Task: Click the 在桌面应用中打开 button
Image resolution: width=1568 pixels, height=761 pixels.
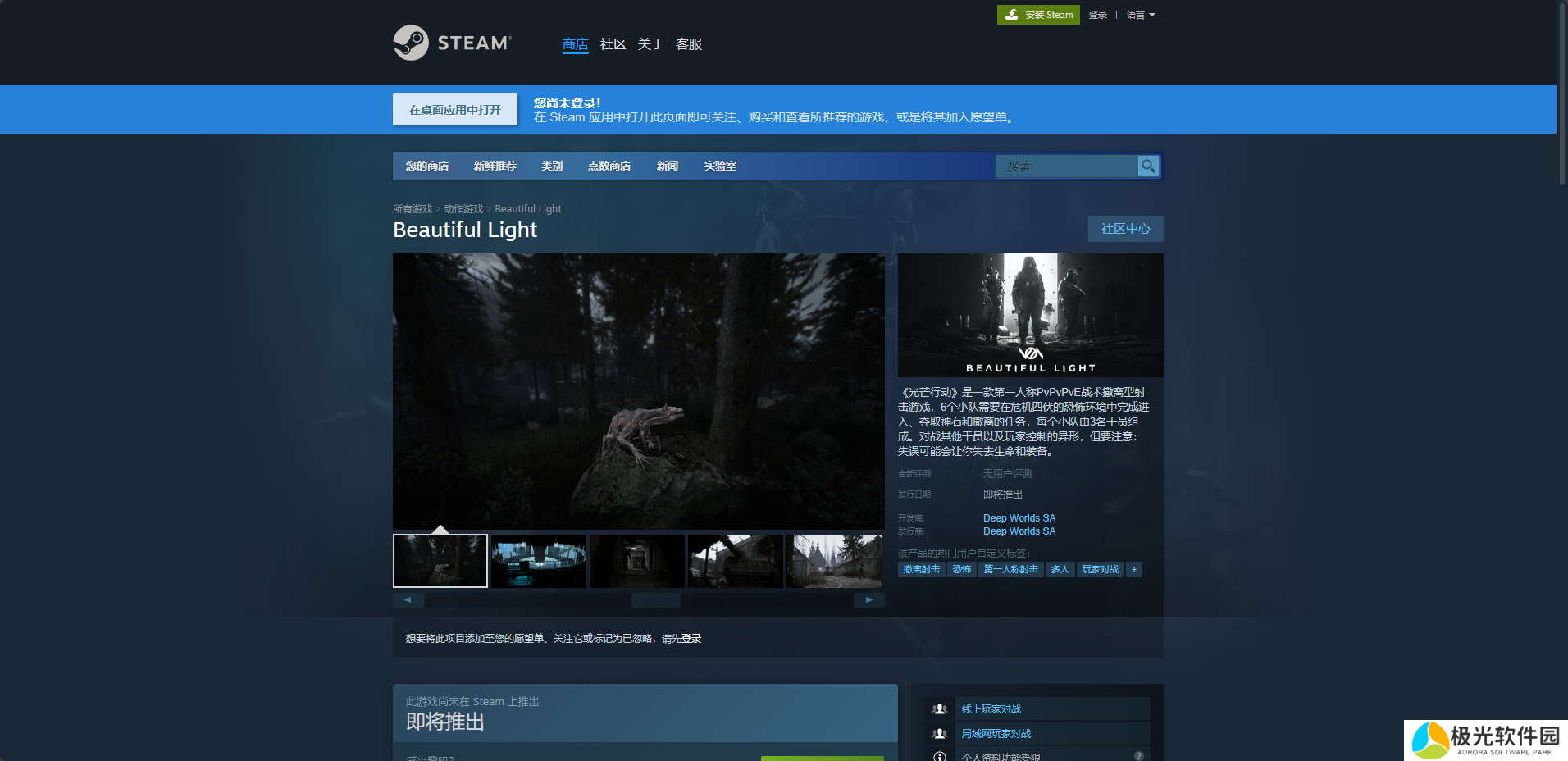Action: click(455, 110)
